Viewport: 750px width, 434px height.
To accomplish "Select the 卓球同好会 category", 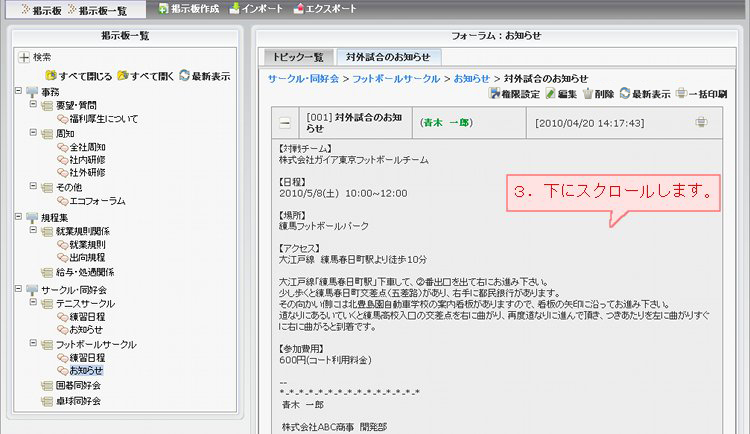I will [78, 401].
